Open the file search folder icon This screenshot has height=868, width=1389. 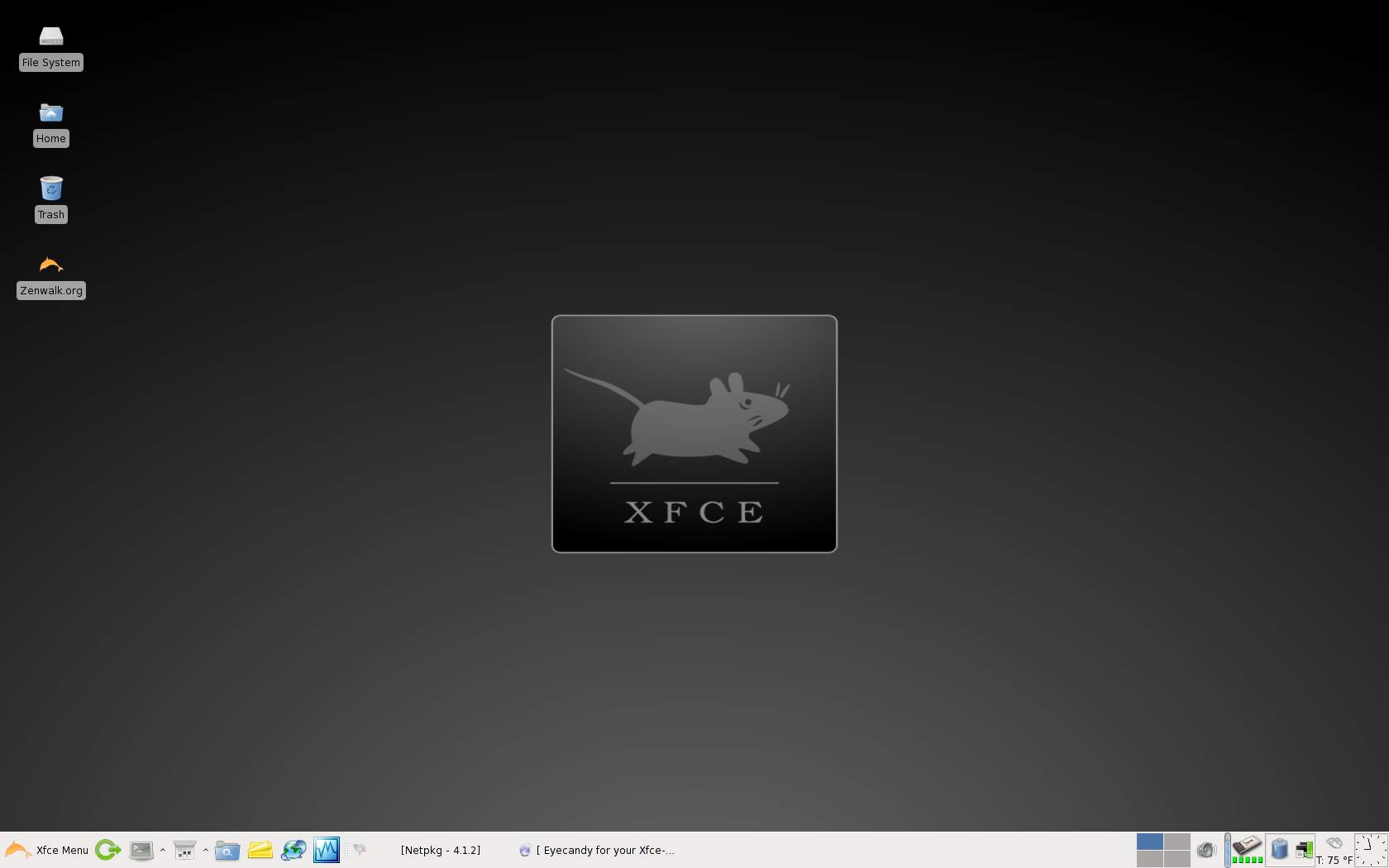(x=227, y=850)
